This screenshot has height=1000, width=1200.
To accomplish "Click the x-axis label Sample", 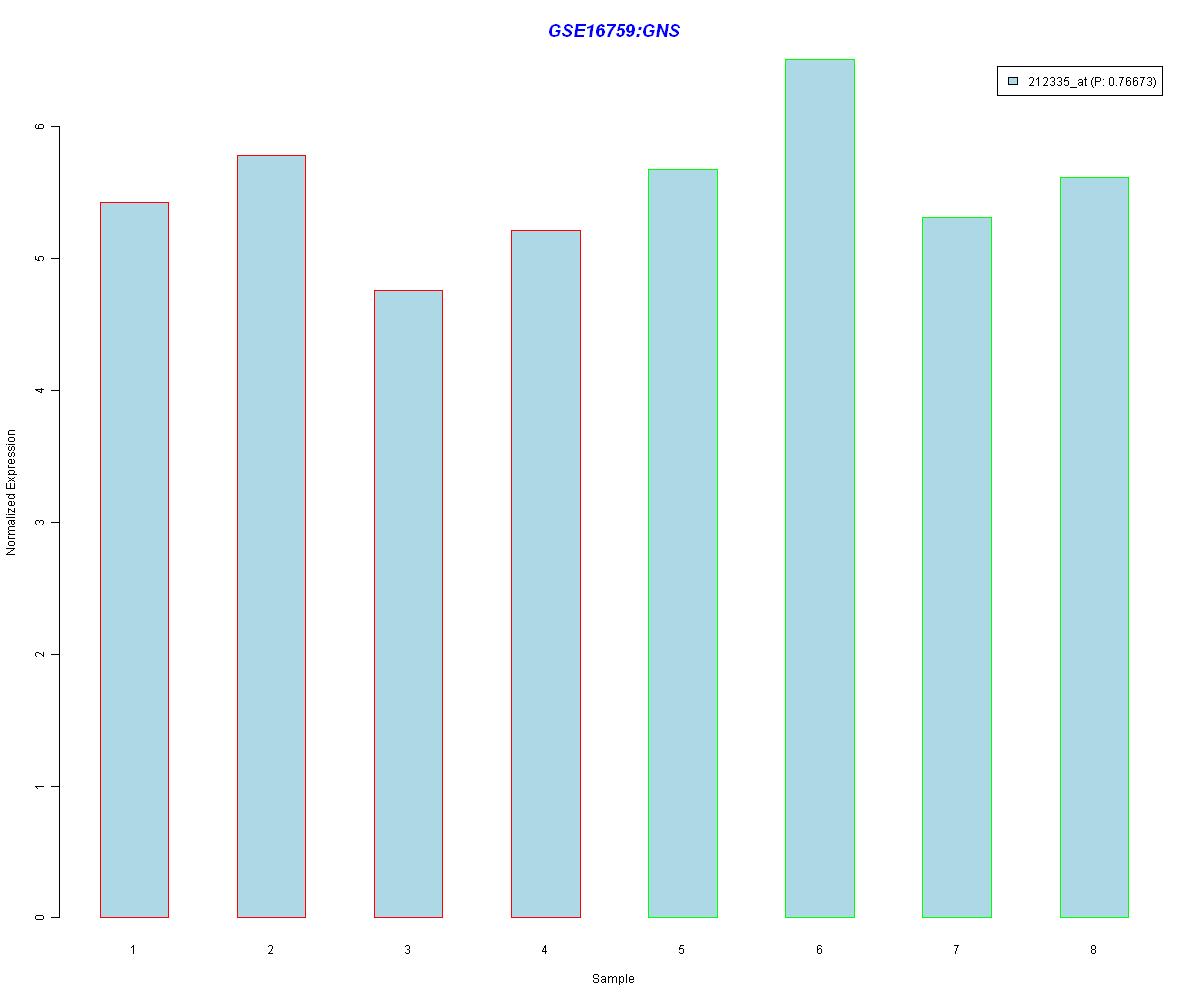I will click(613, 979).
